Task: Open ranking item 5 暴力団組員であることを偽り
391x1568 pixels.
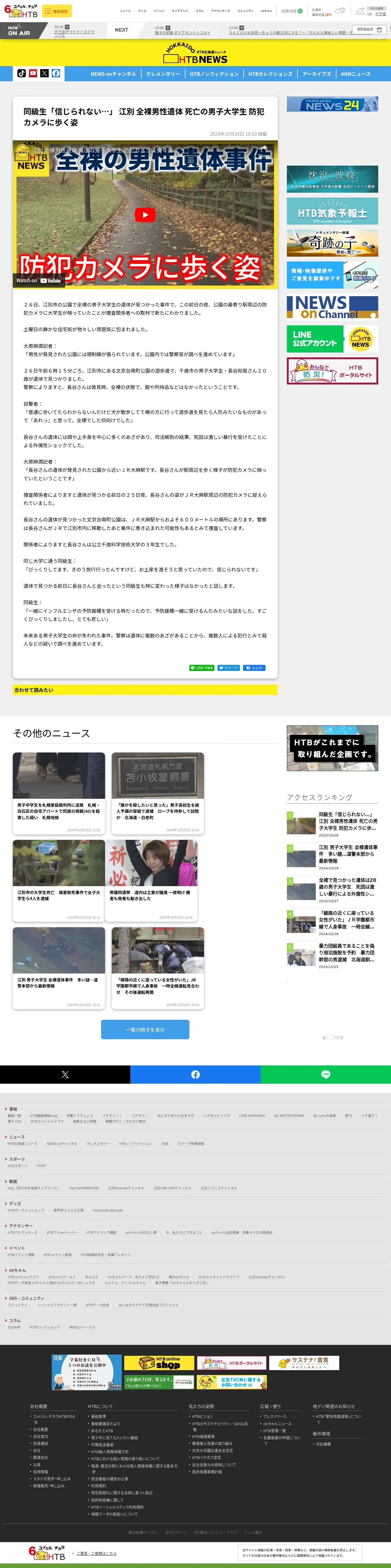Action: (333, 956)
